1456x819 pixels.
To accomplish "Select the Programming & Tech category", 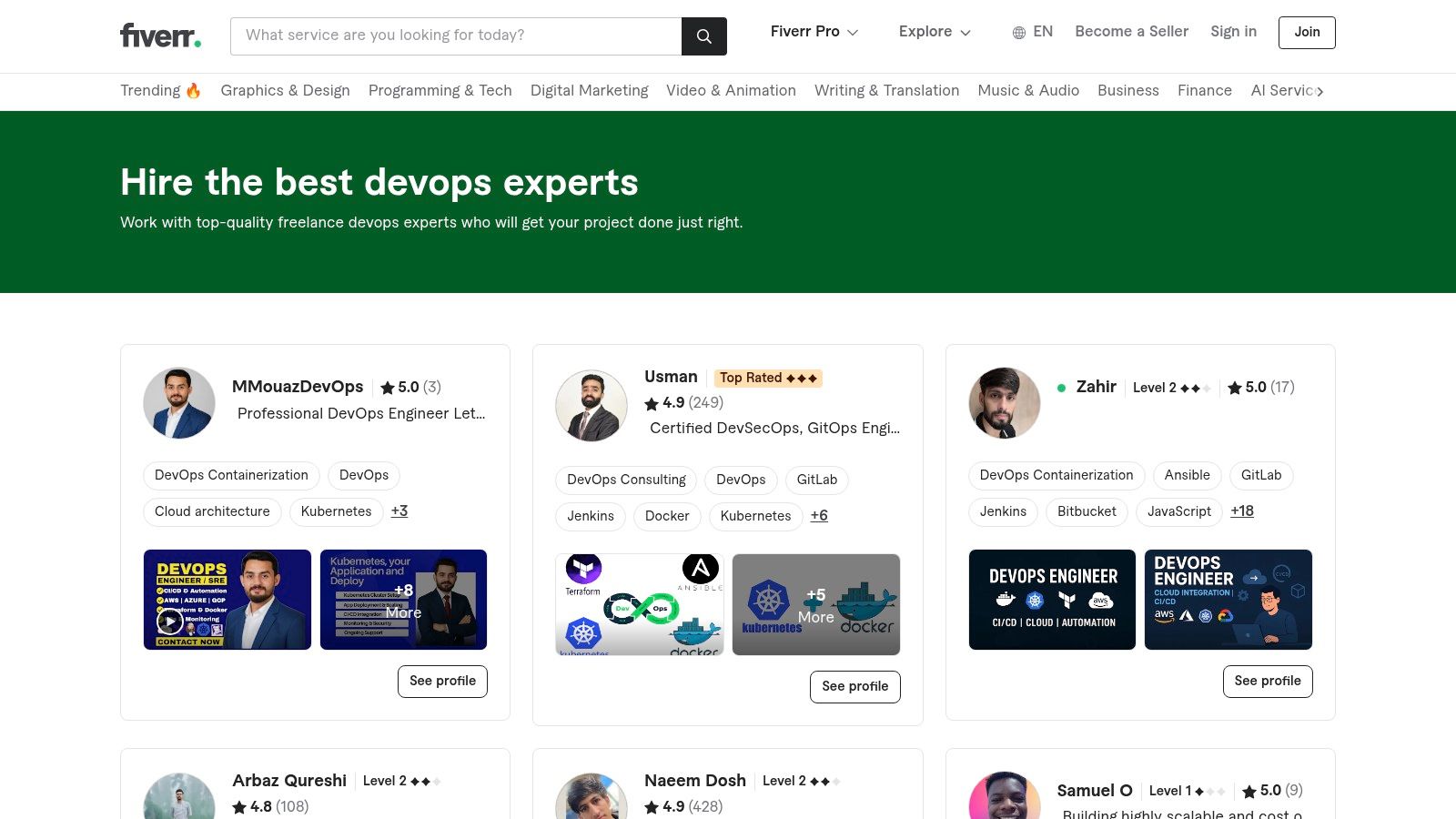I will (440, 91).
